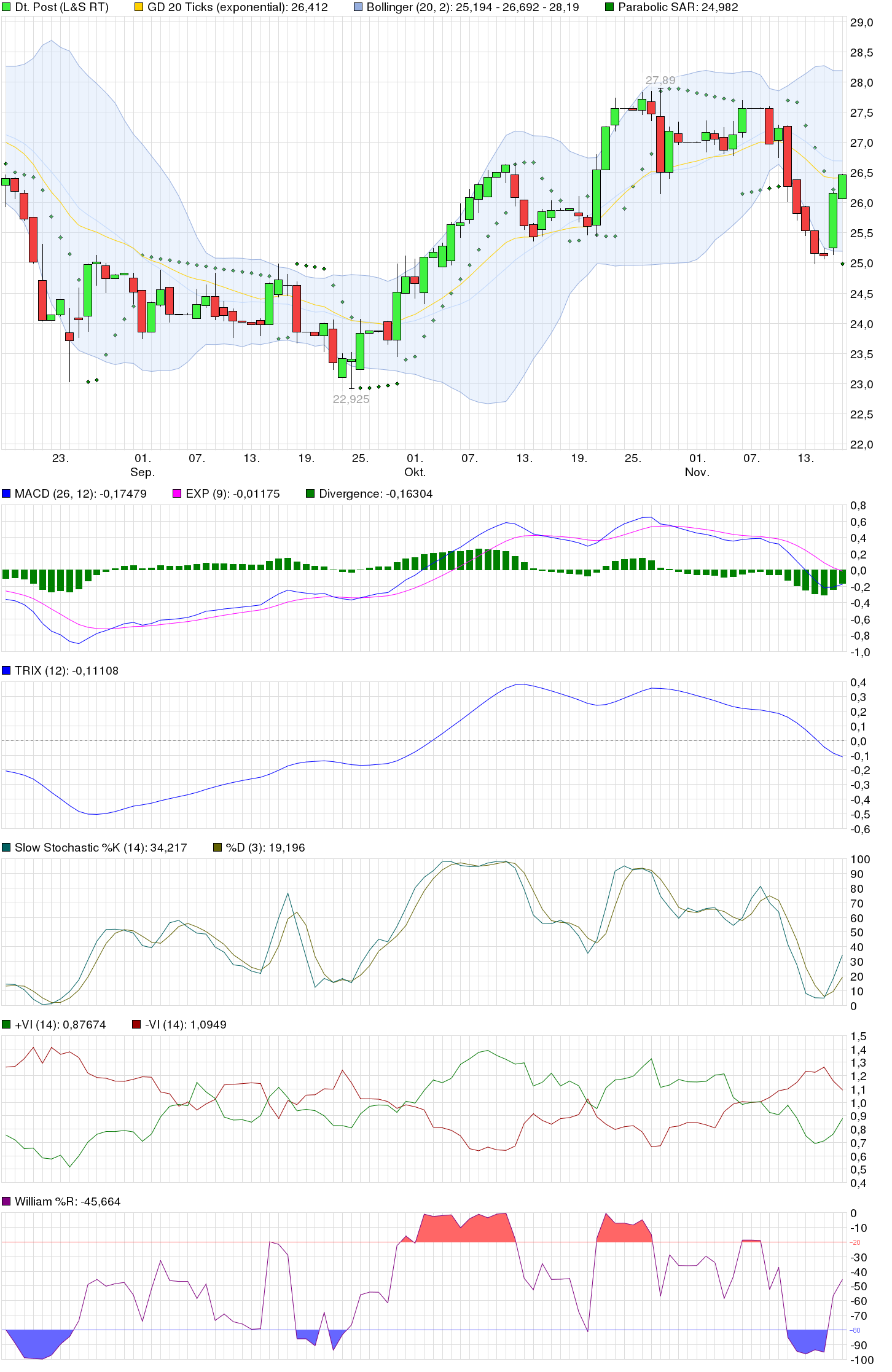Click the green +VI (14) legend swatch
Viewport: 892px width, 1372px height.
point(6,1025)
